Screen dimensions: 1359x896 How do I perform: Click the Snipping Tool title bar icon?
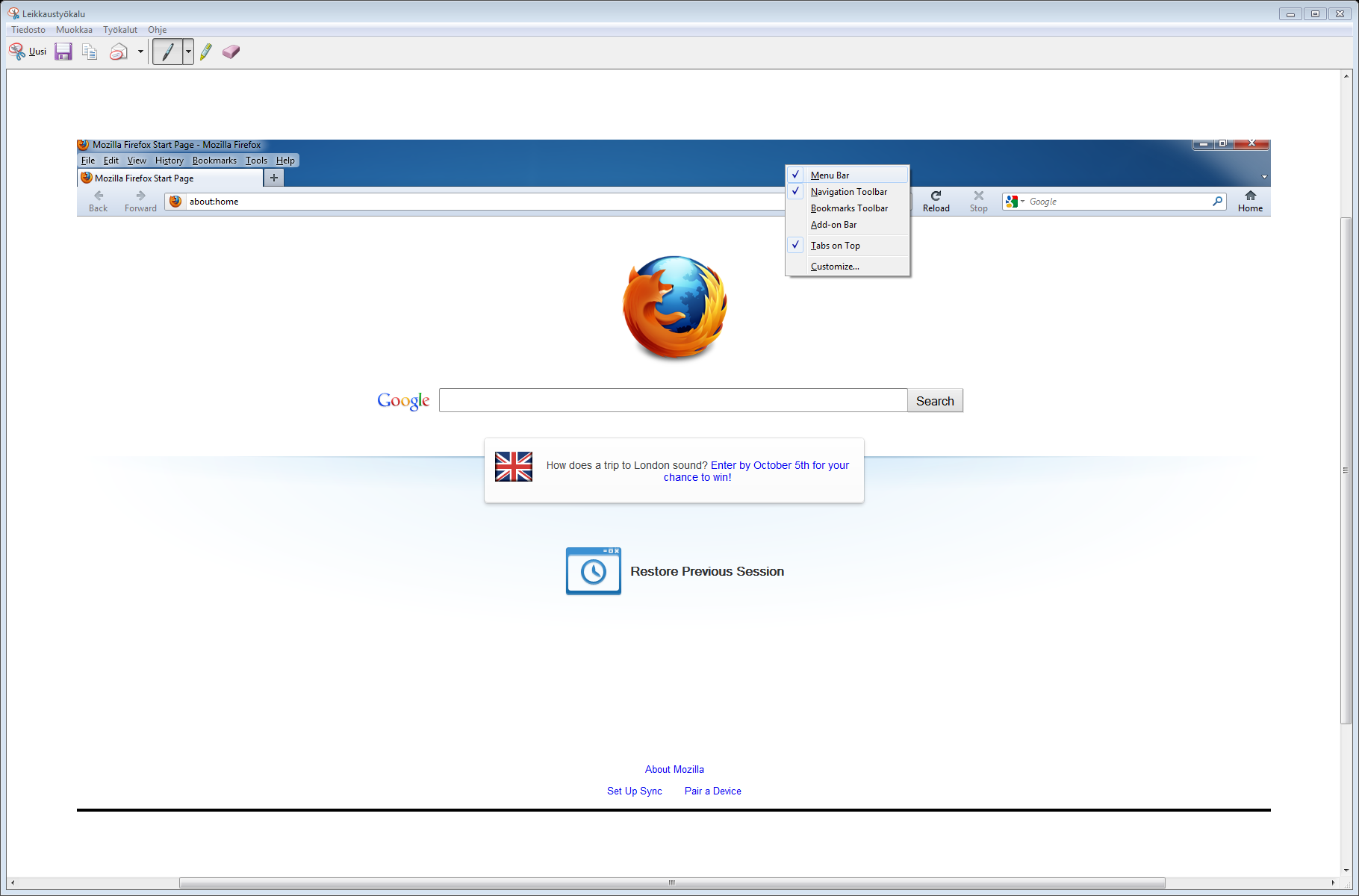(13, 13)
